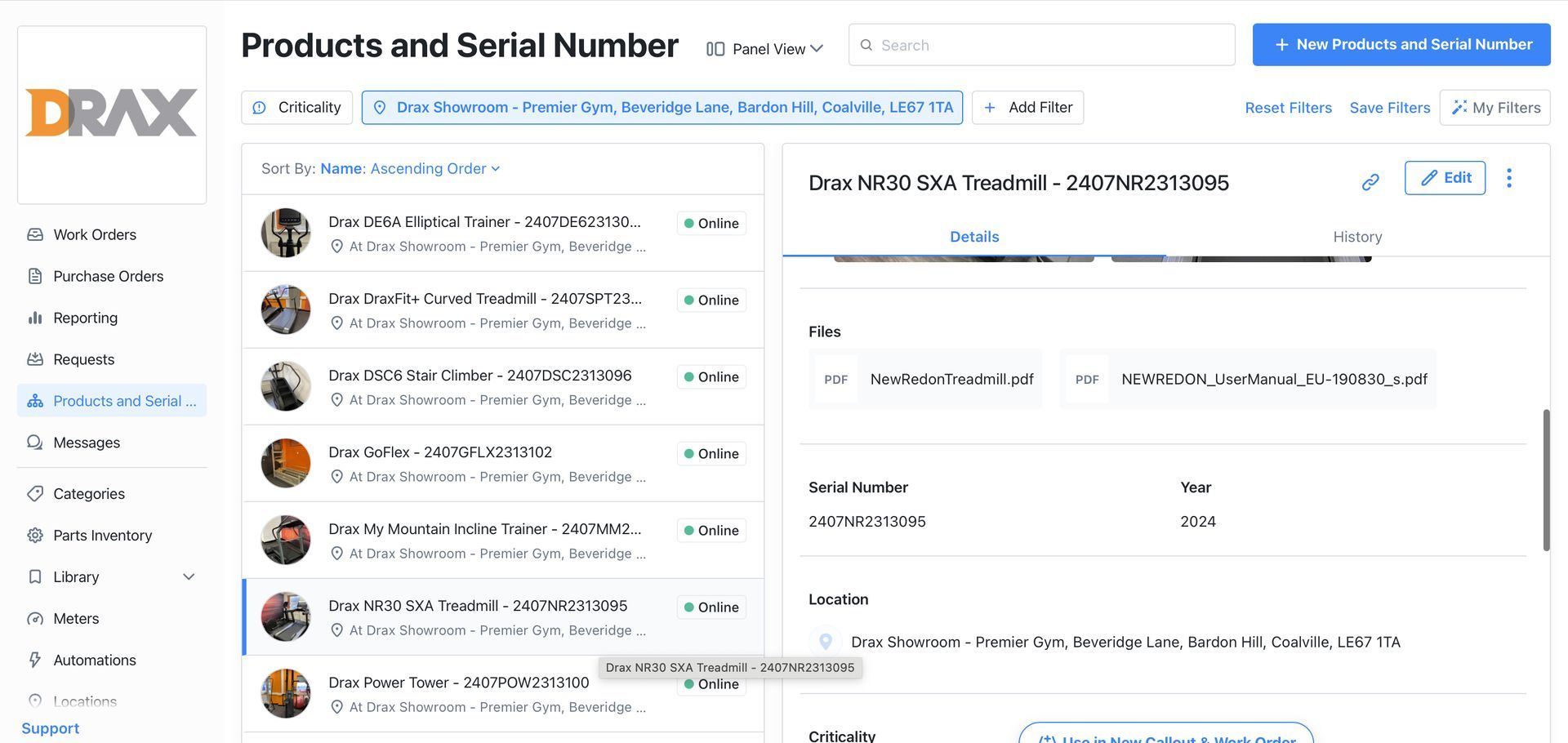Switch to the History tab
The image size is (1568, 743).
(x=1357, y=237)
